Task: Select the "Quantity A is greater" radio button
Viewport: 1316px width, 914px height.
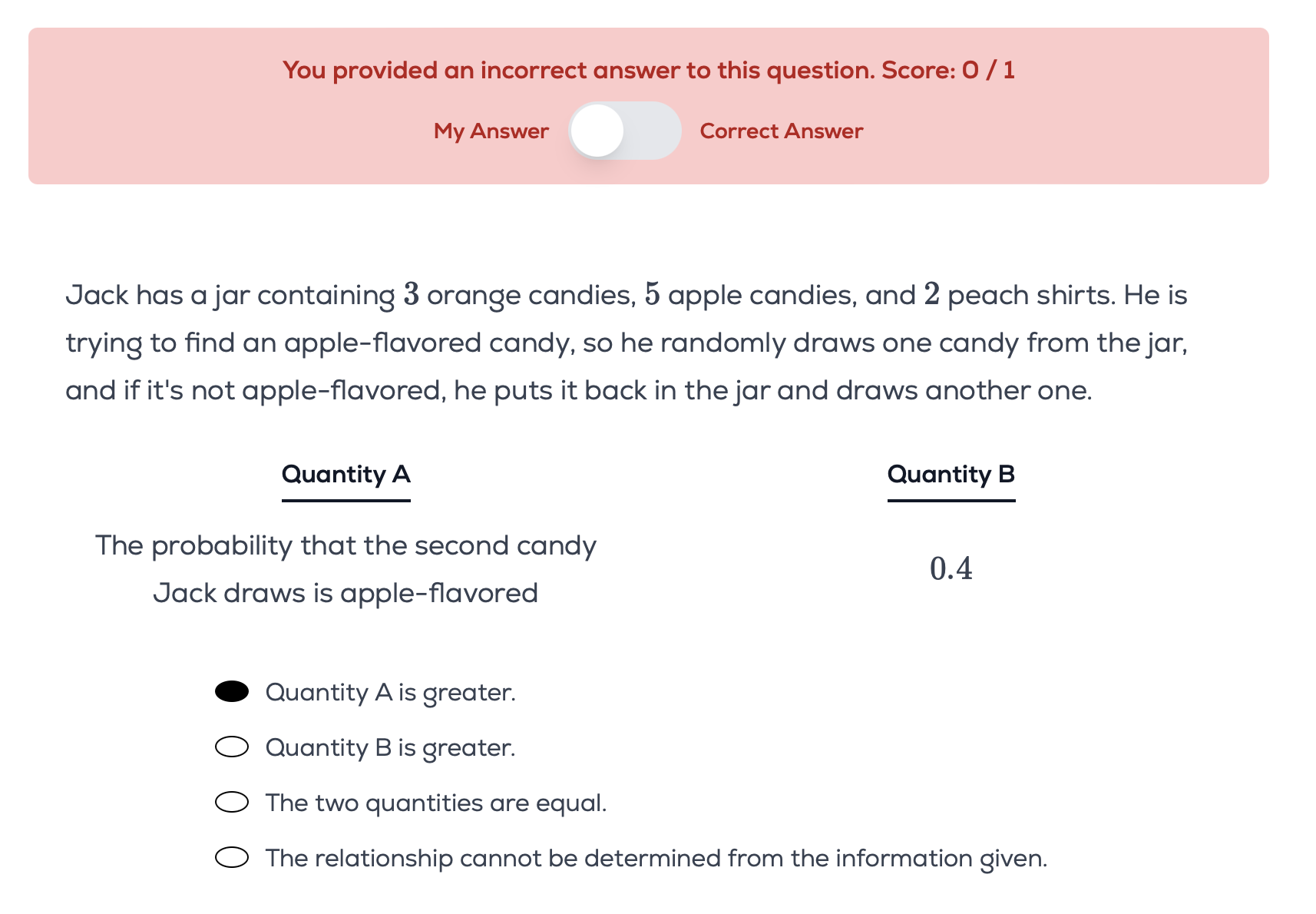Action: click(232, 692)
